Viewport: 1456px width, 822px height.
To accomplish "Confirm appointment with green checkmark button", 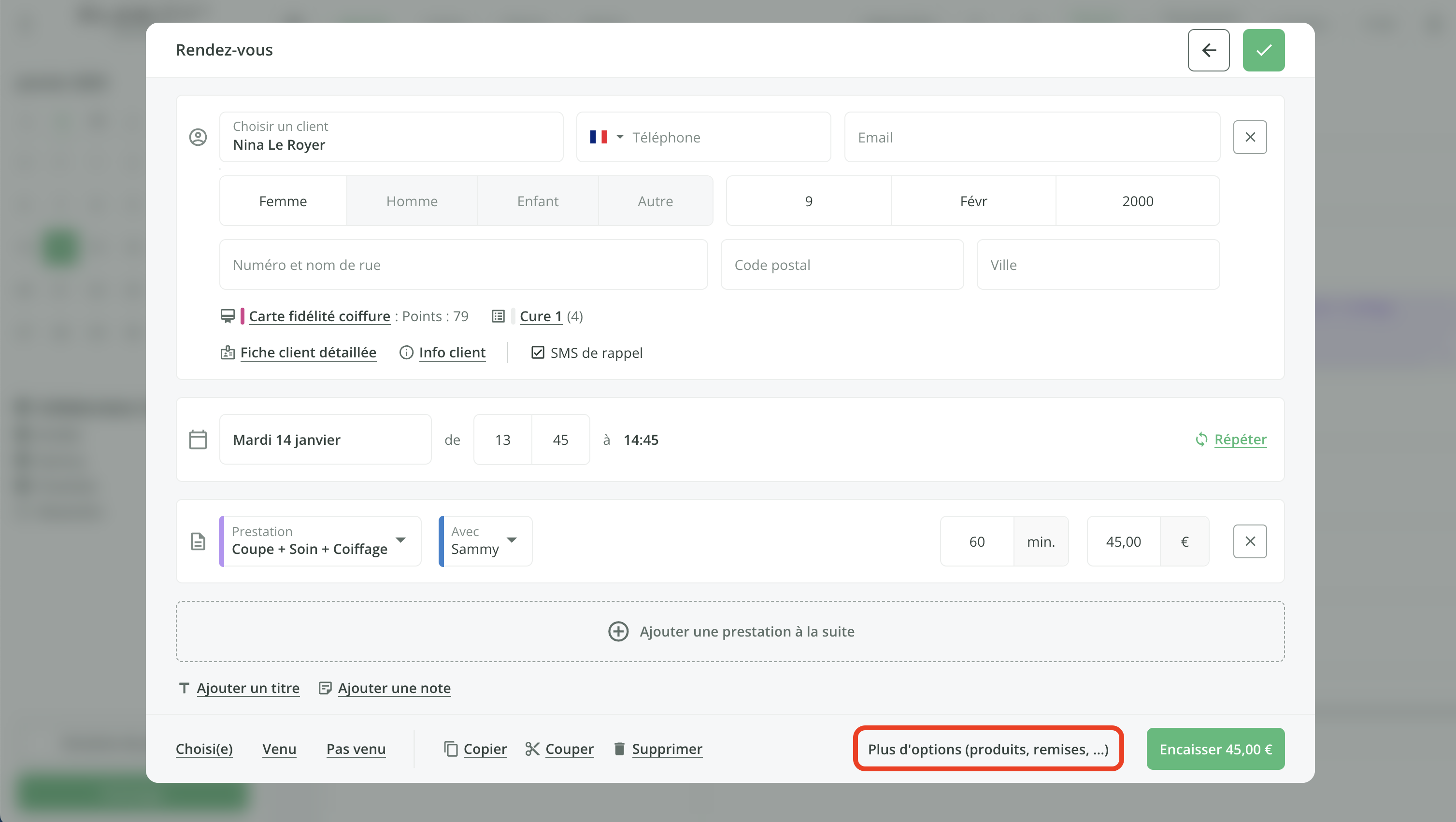I will [x=1263, y=50].
